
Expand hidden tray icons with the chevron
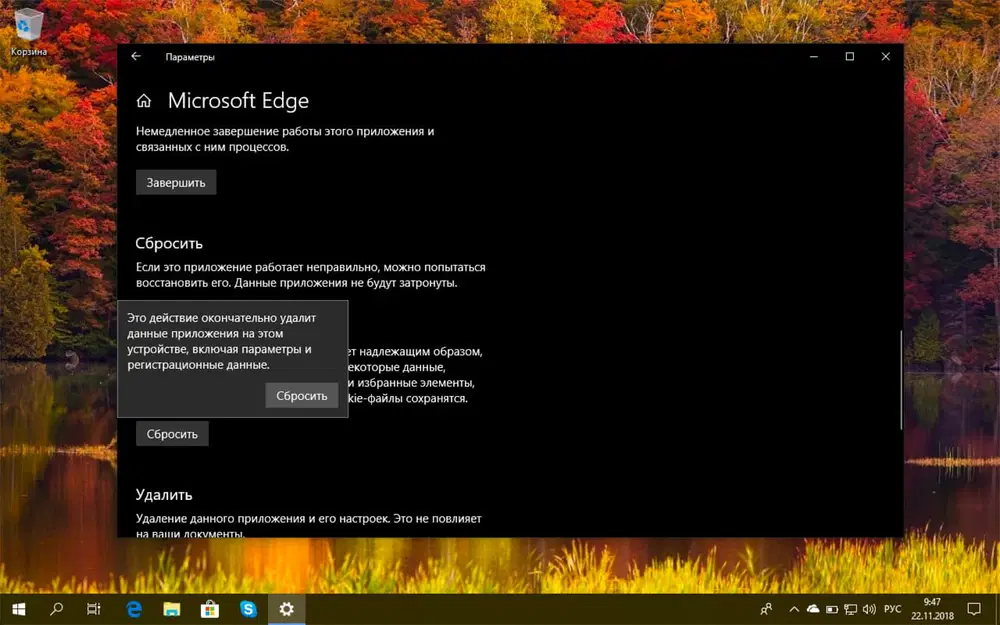(x=793, y=609)
